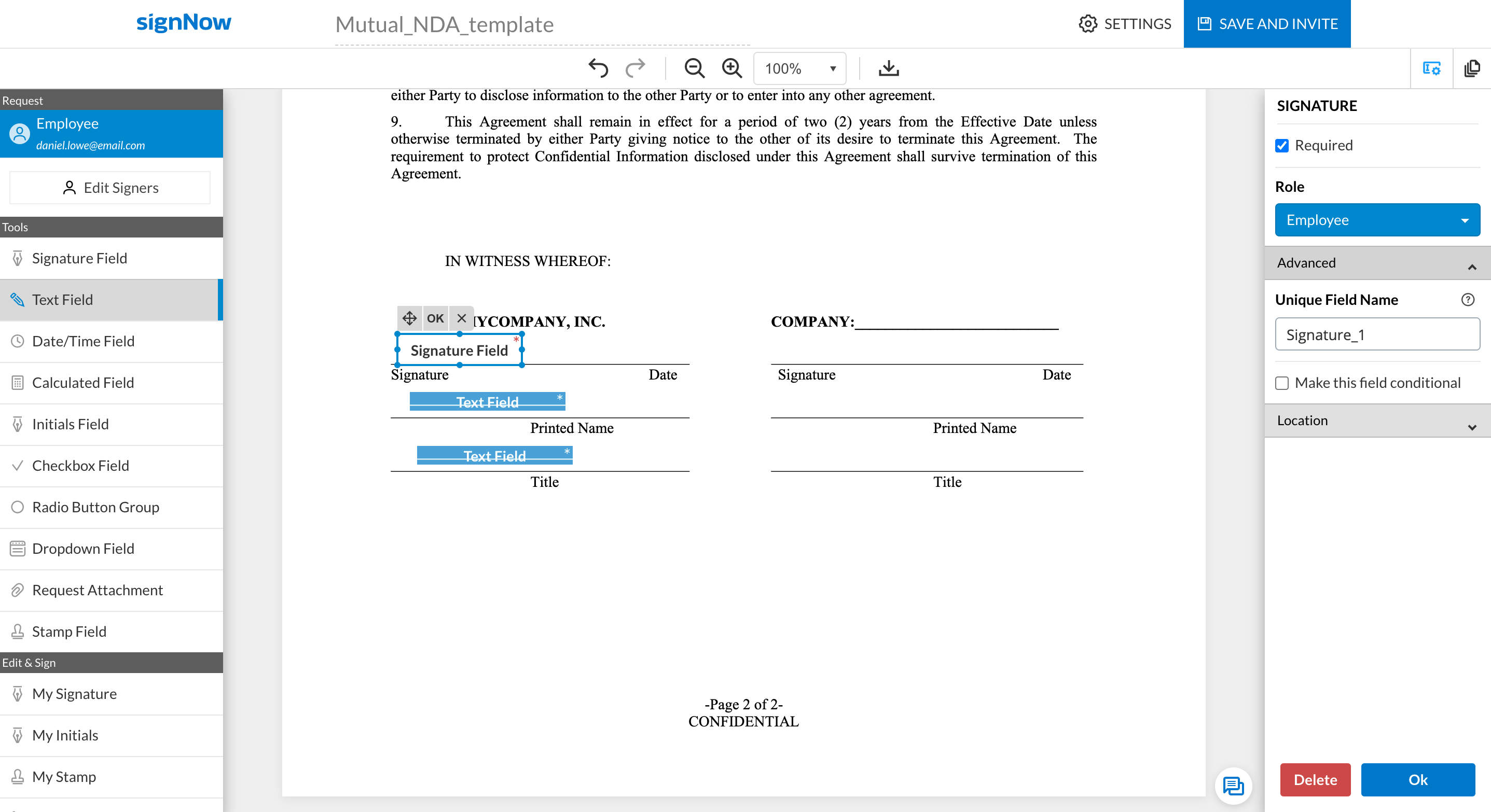
Task: Select the Date/Time Field tool
Action: (x=84, y=341)
